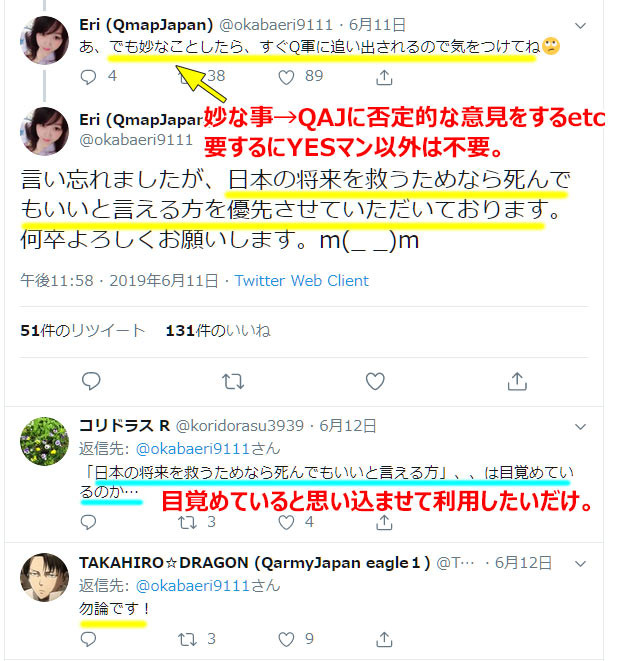Share the first Eri tweet
The width and height of the screenshot is (628, 661).
384,77
